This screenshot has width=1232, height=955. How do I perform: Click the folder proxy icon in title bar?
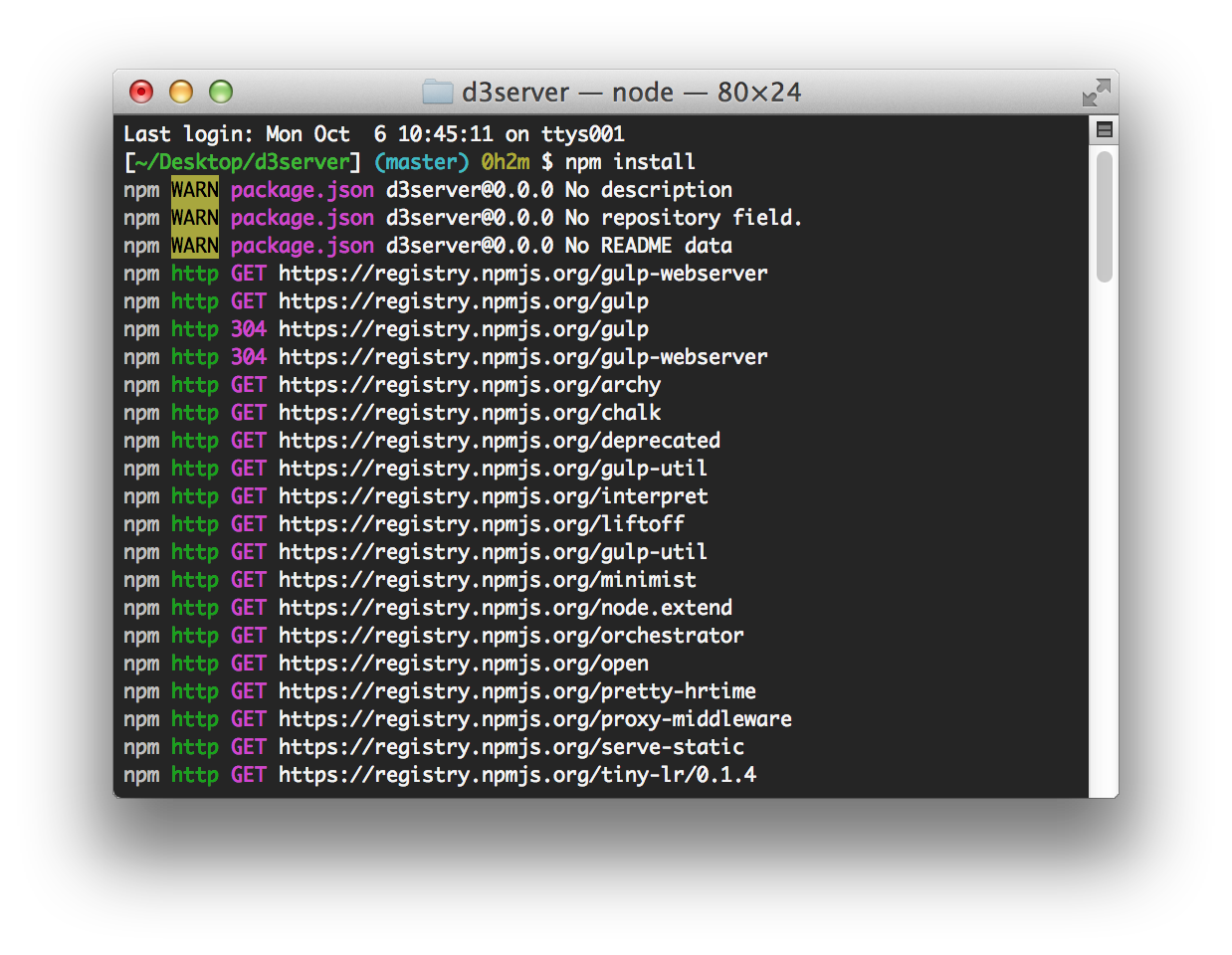click(437, 93)
